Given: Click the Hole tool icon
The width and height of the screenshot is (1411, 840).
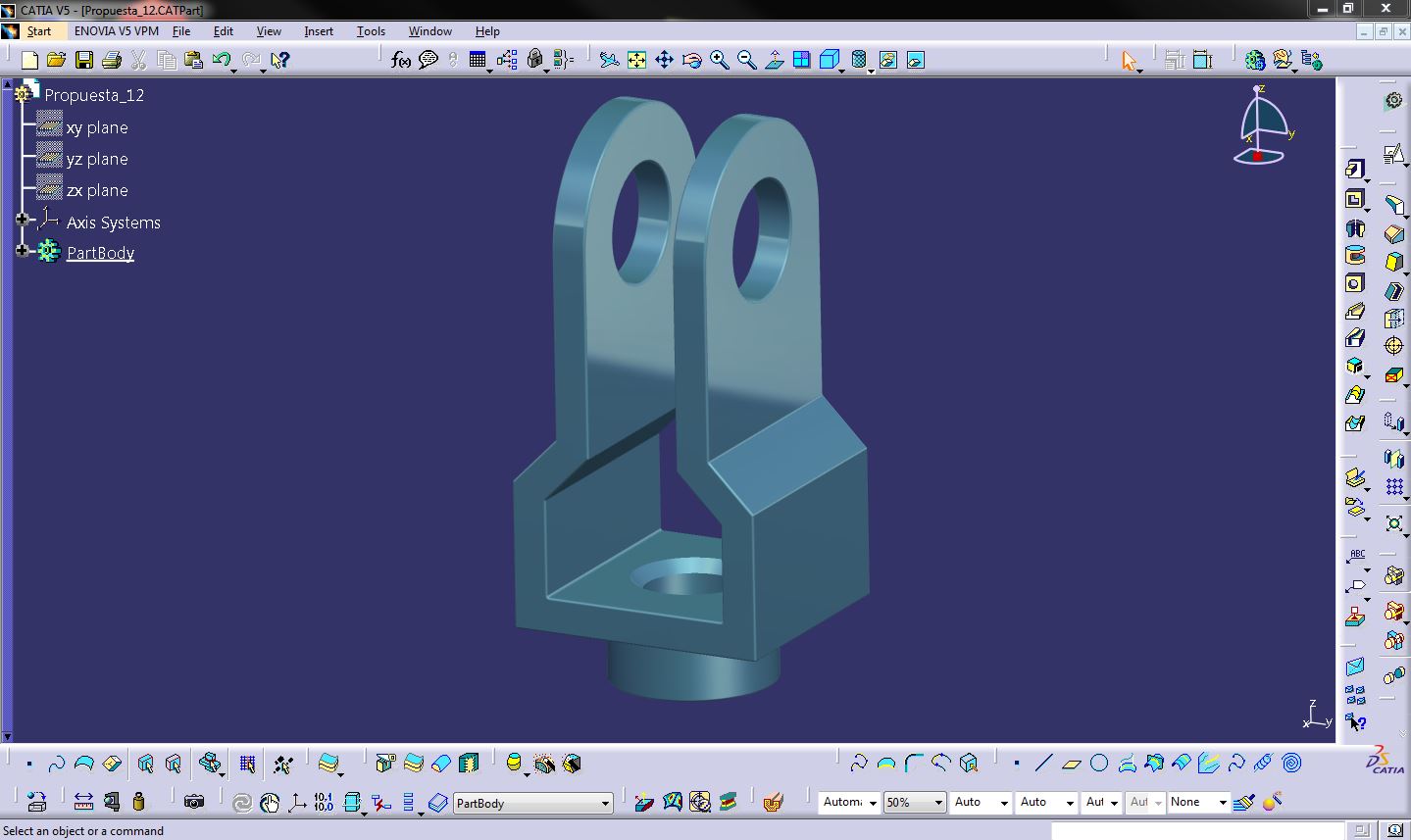Looking at the screenshot, I should 1355,283.
